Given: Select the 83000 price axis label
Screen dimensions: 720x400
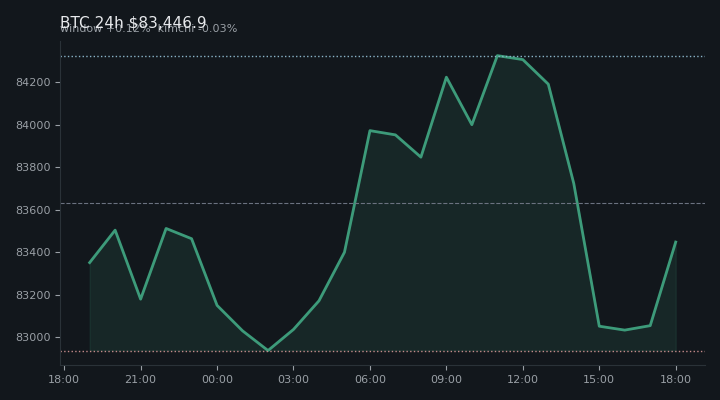Looking at the screenshot, I should click(x=33, y=338).
